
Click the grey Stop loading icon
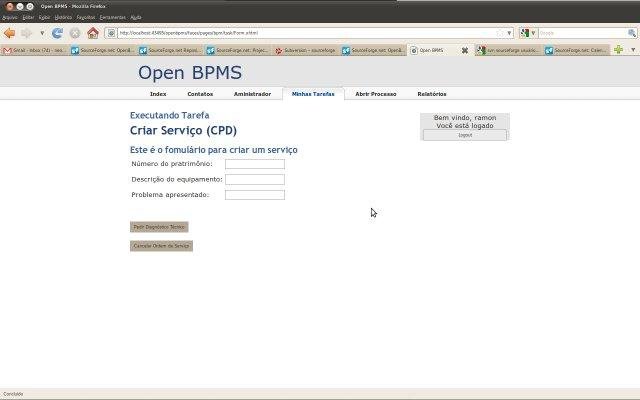click(75, 33)
